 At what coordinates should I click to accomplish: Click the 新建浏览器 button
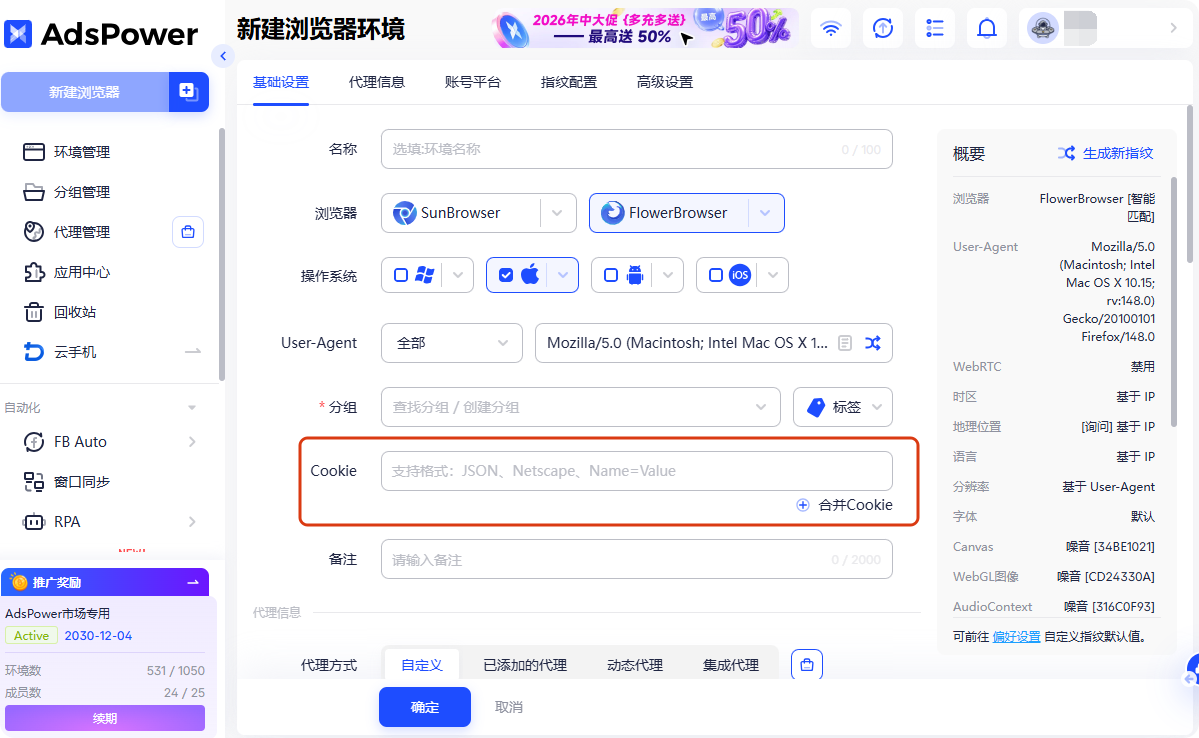[x=85, y=92]
